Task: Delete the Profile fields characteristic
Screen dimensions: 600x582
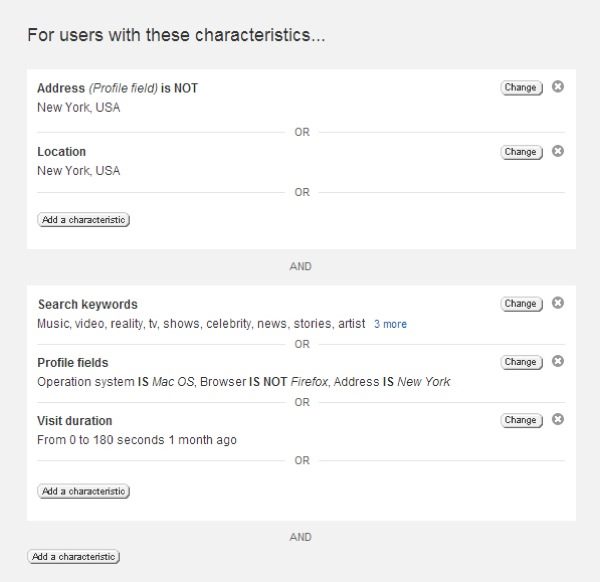Action: [x=558, y=361]
